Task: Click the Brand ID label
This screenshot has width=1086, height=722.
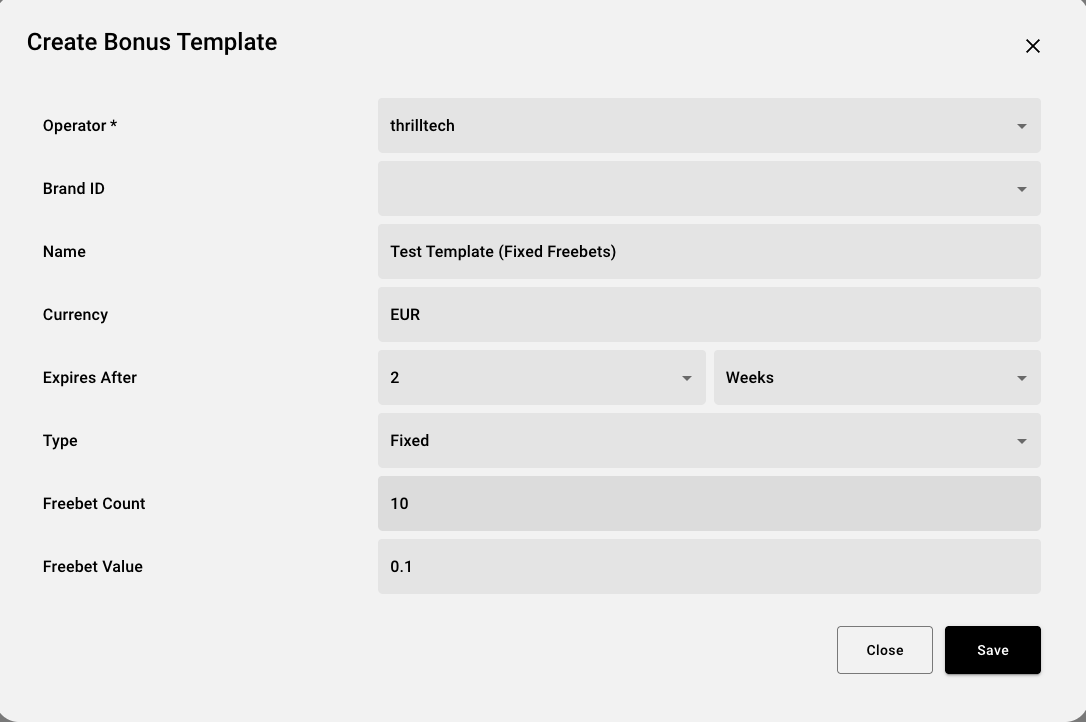Action: point(74,189)
